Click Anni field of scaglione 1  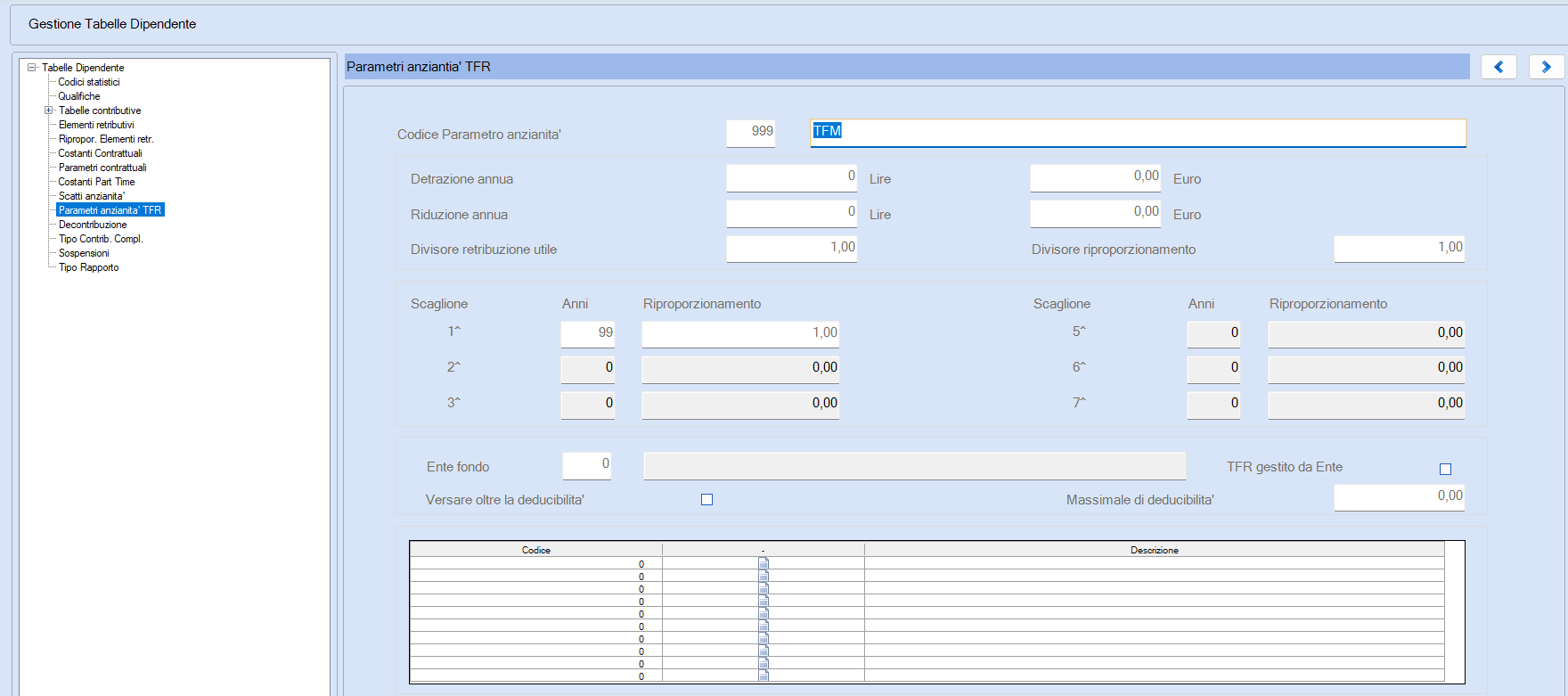[x=588, y=334]
